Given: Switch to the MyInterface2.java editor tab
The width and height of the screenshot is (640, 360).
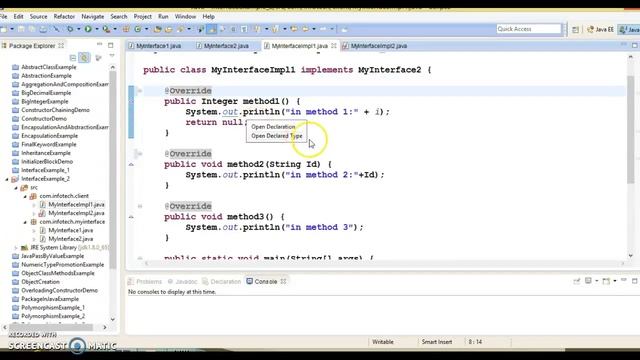Looking at the screenshot, I should coord(226,46).
